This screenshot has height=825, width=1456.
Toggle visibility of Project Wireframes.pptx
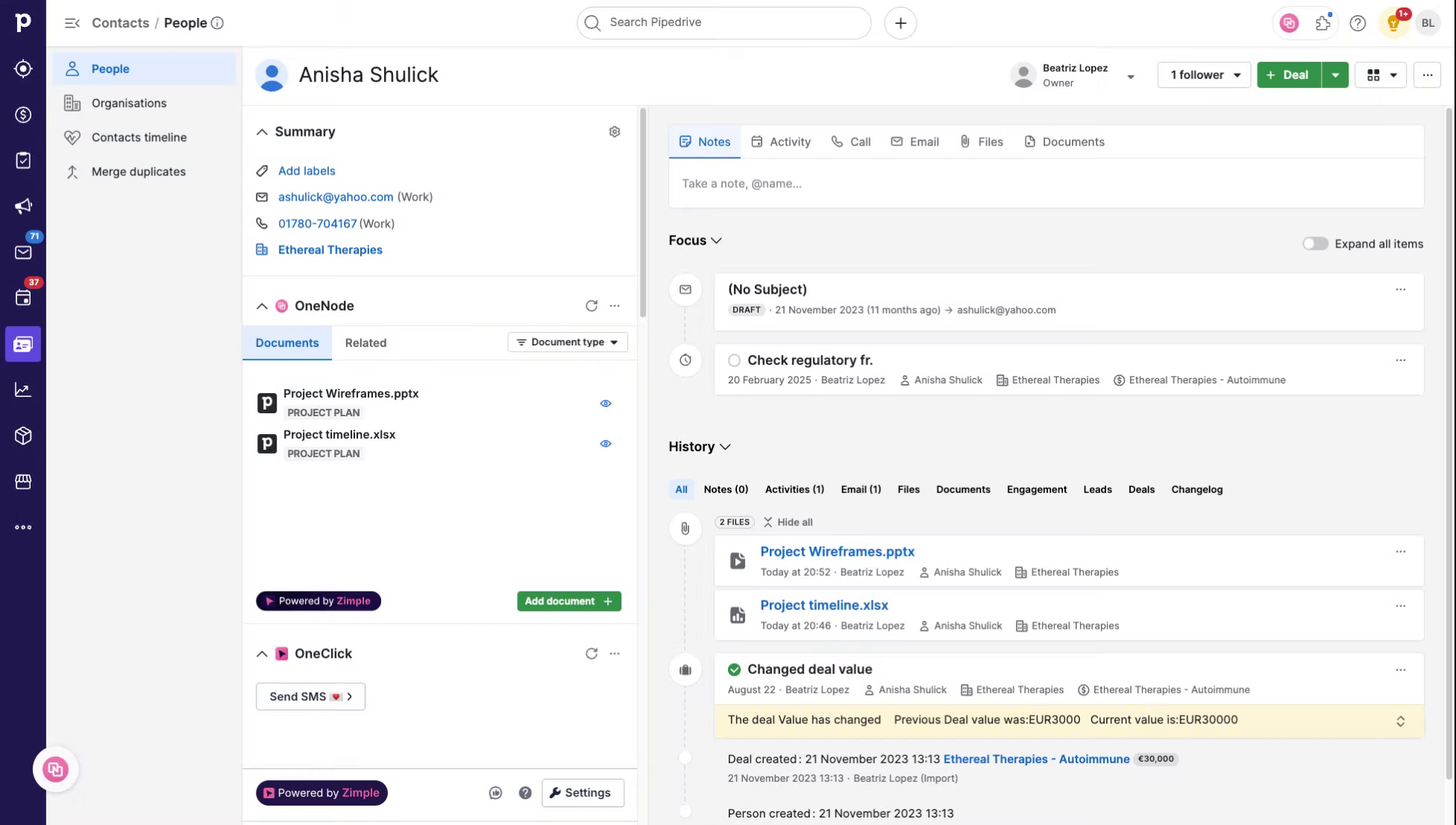coord(606,404)
